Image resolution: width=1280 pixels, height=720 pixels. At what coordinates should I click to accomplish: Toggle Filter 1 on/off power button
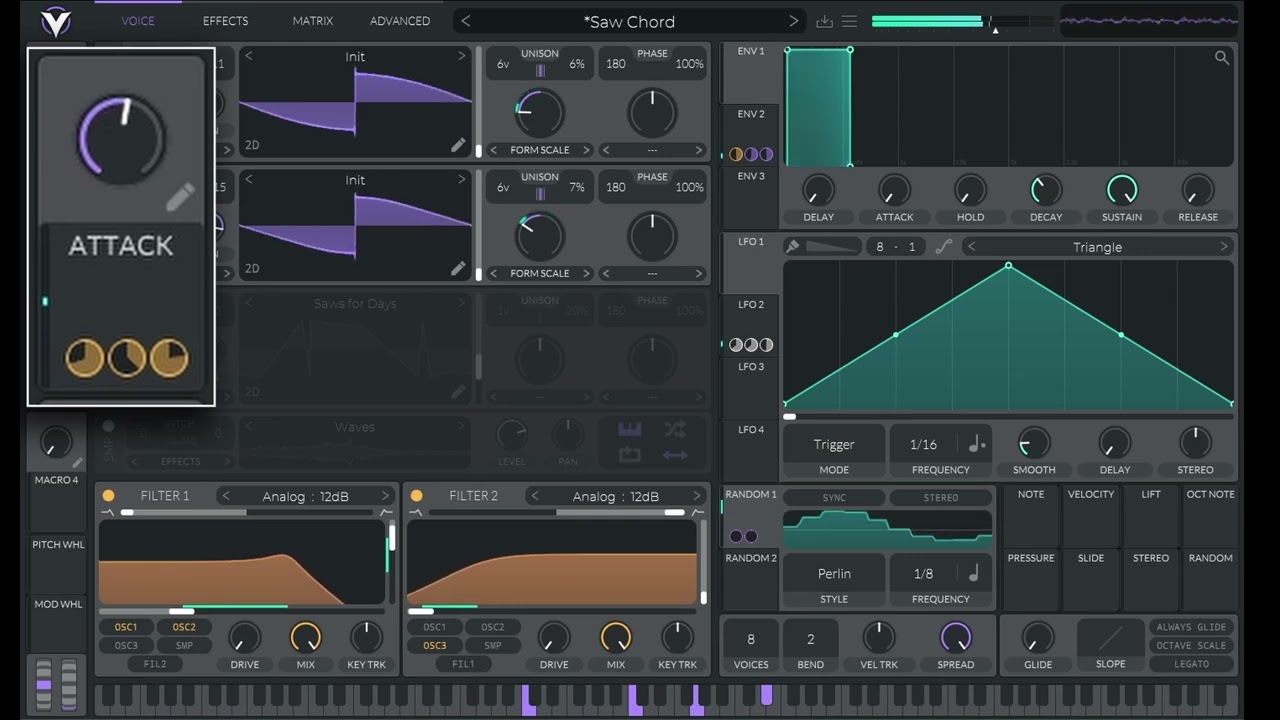pyautogui.click(x=108, y=496)
